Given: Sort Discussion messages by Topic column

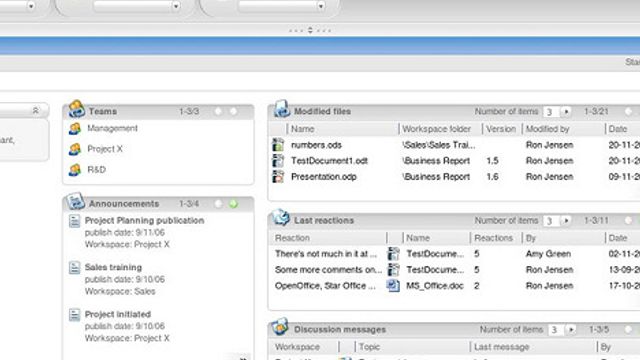Looking at the screenshot, I should point(369,347).
